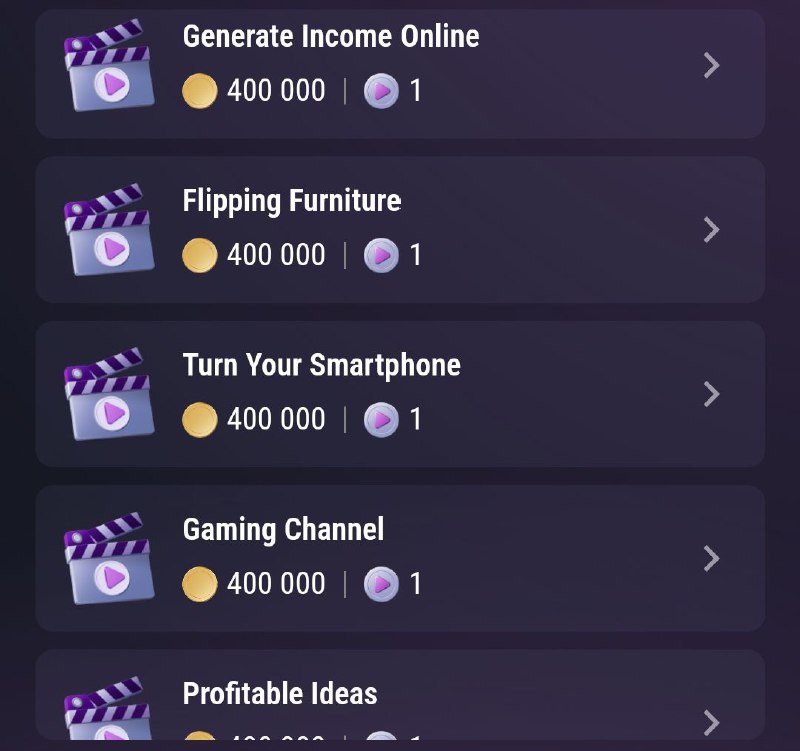Viewport: 800px width, 751px height.
Task: Open the Gaming Channel video task title
Action: pyautogui.click(x=283, y=530)
